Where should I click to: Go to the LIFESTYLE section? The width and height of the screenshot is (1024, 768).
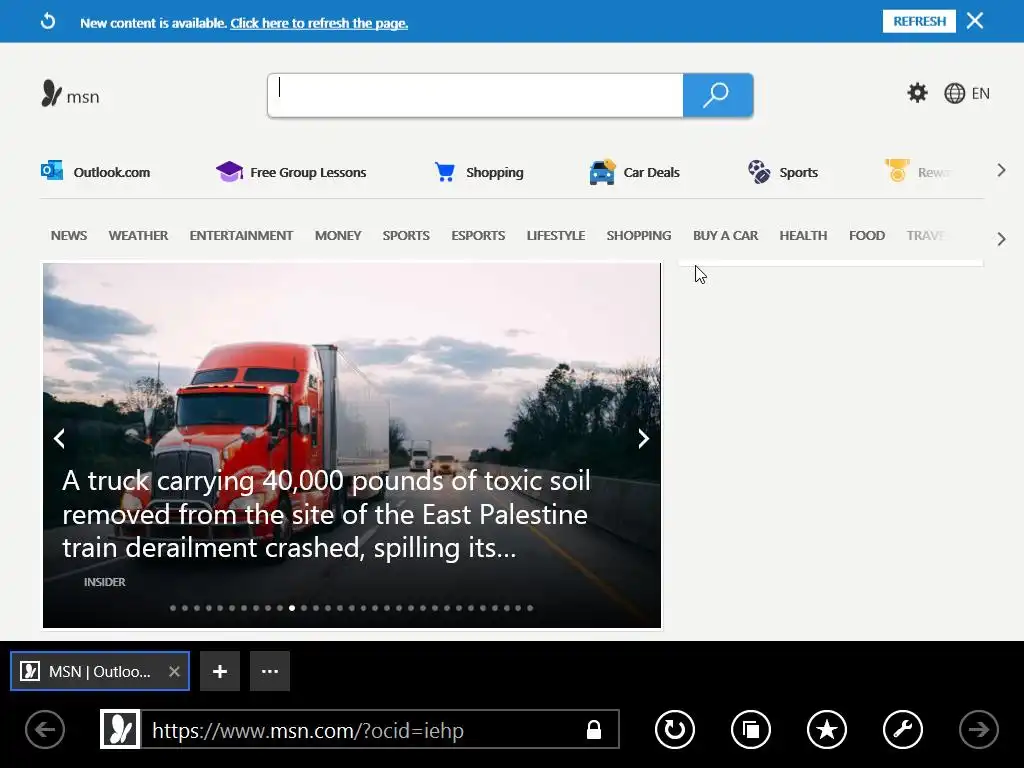556,235
